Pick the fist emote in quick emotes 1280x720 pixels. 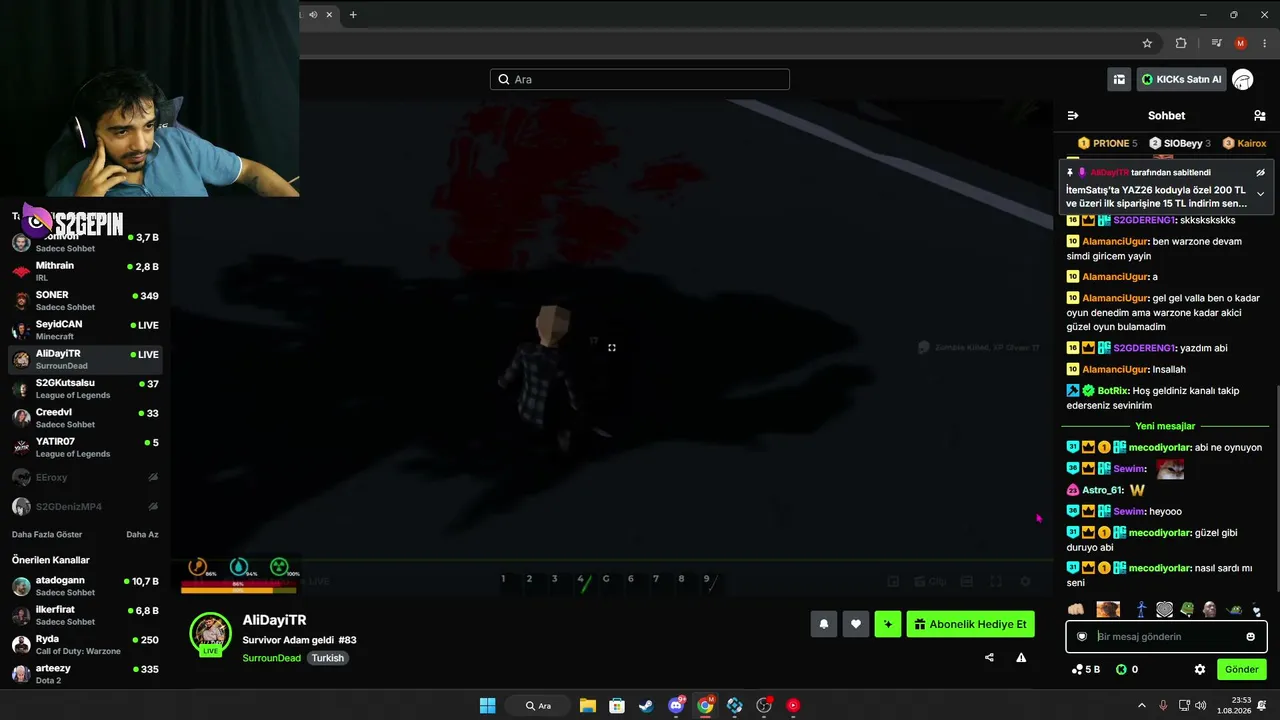coord(1076,609)
